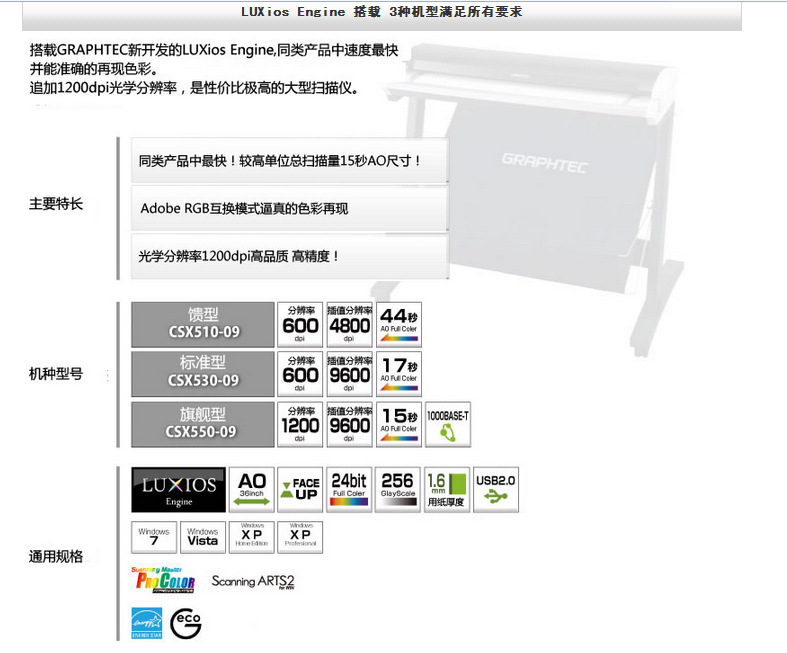This screenshot has width=787, height=653.
Task: Click the CSX550-09 9600 dpi interpolation icon
Action: (x=349, y=424)
